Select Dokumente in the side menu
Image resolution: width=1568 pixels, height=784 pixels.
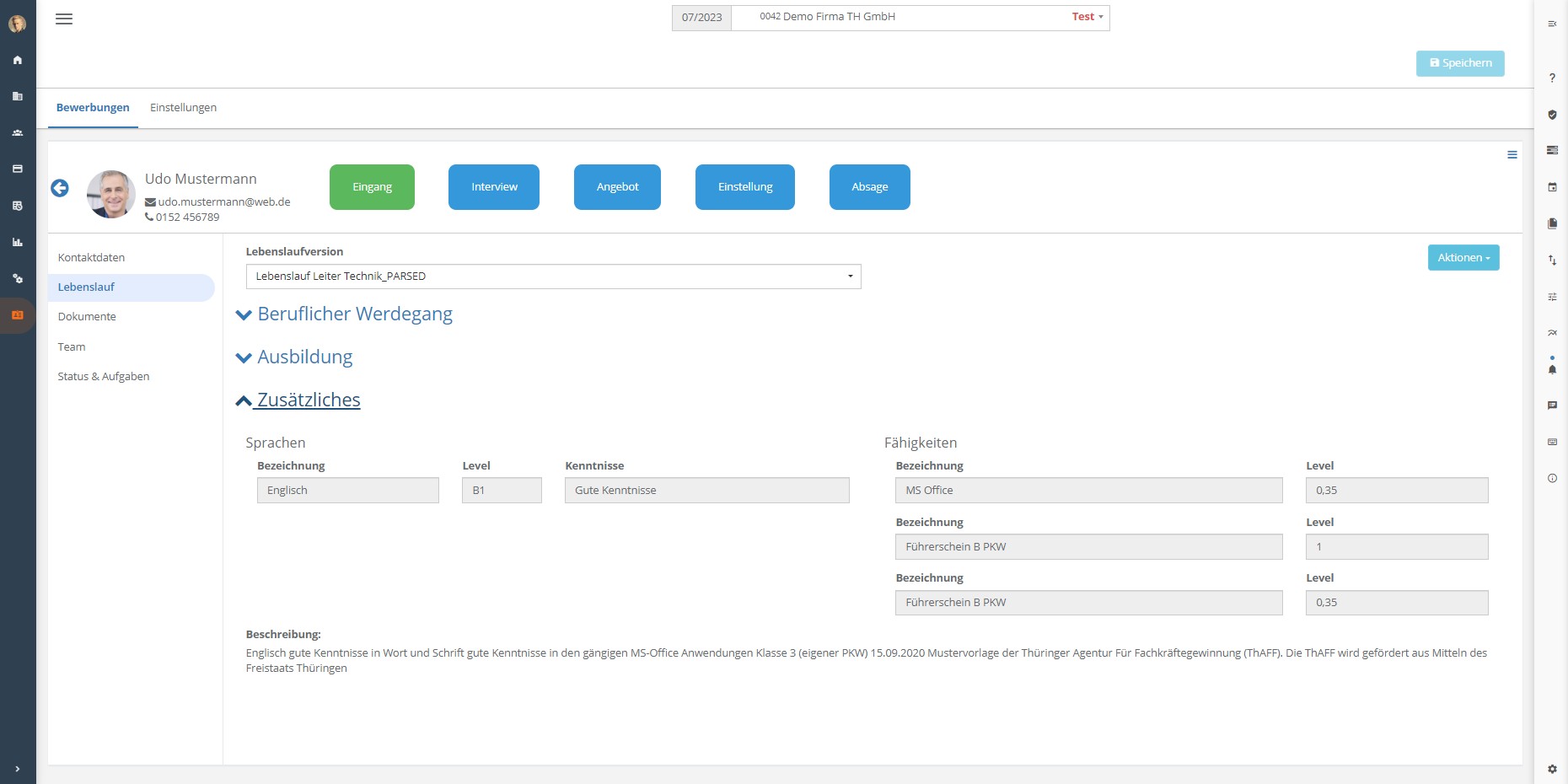87,317
